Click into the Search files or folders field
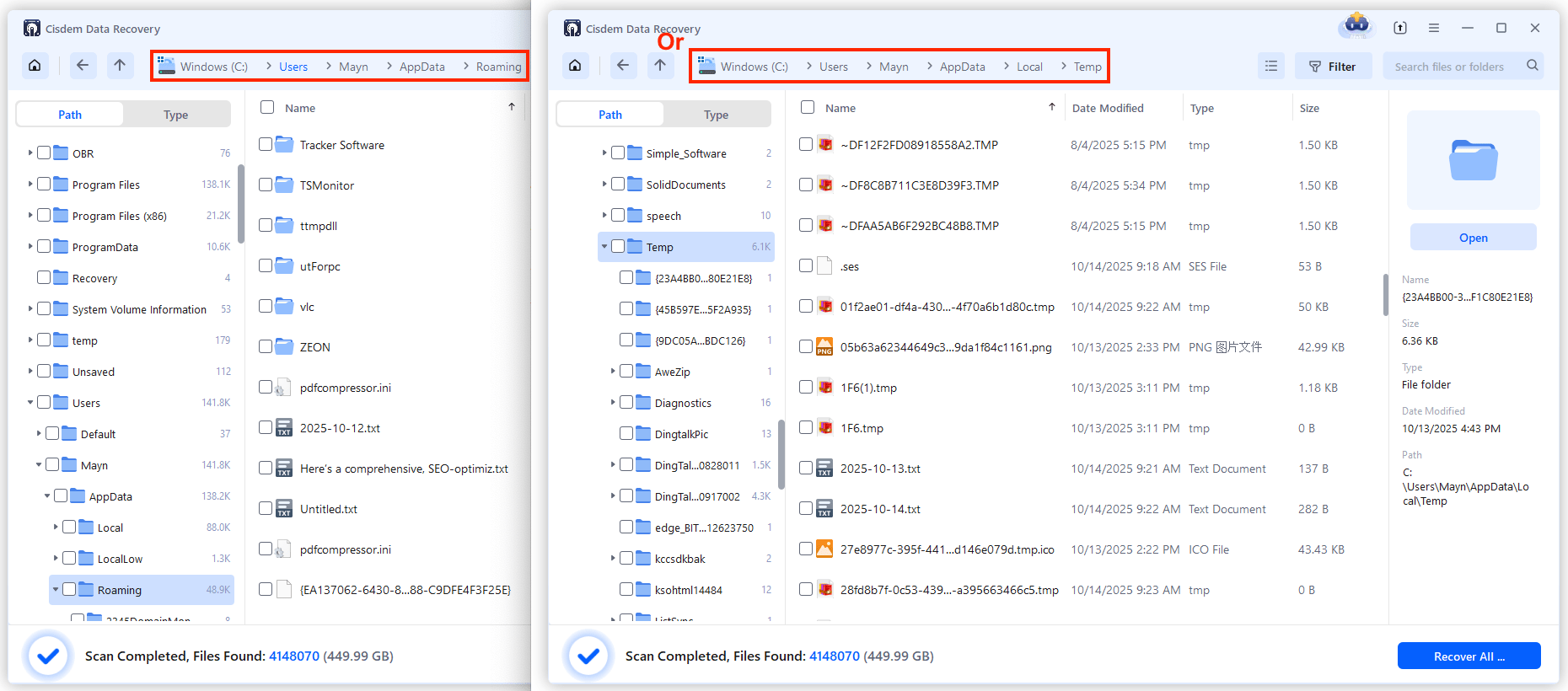The width and height of the screenshot is (1568, 691). click(x=1450, y=67)
